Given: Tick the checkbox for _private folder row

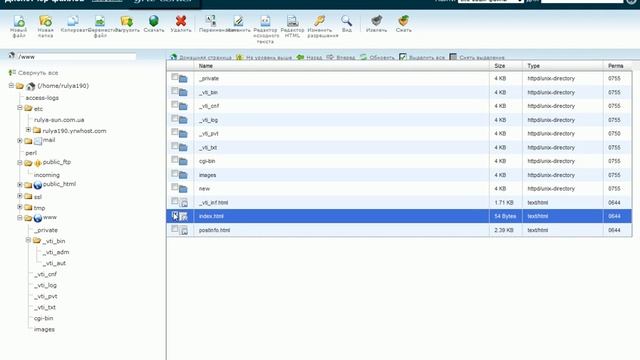Looking at the screenshot, I should pos(174,77).
